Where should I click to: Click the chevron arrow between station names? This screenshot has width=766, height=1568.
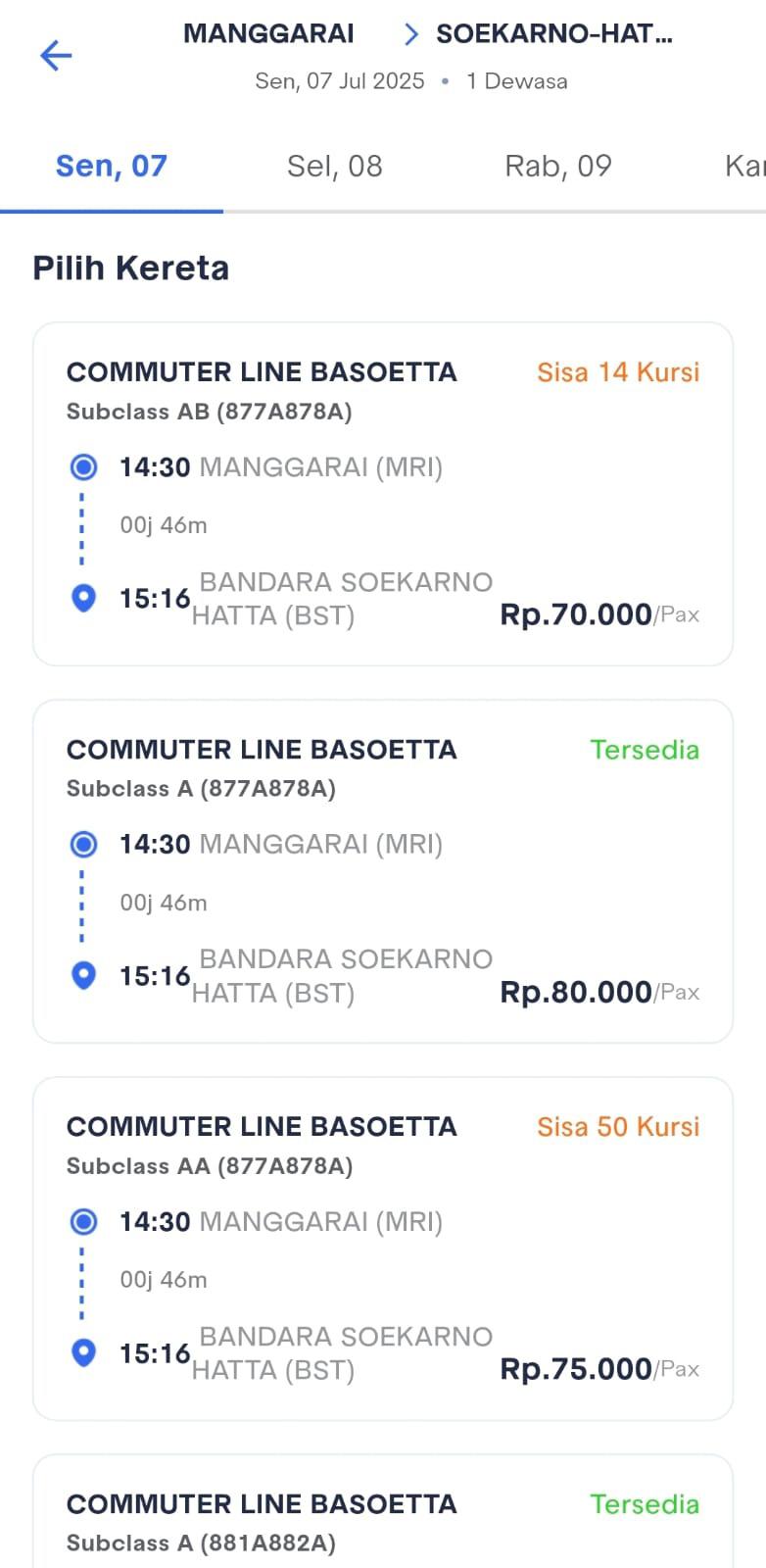pos(411,35)
